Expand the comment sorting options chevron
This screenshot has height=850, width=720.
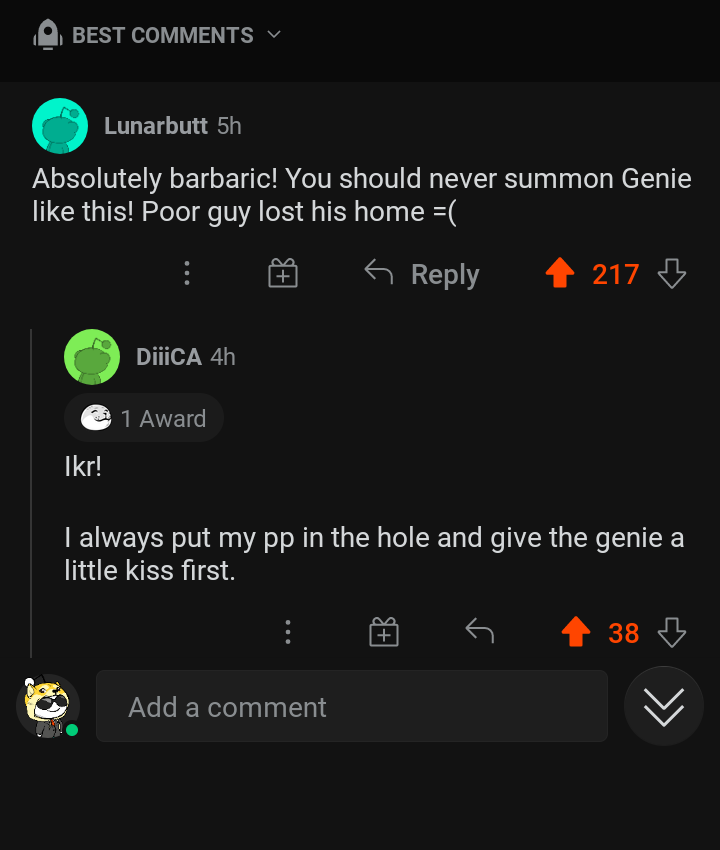272,35
